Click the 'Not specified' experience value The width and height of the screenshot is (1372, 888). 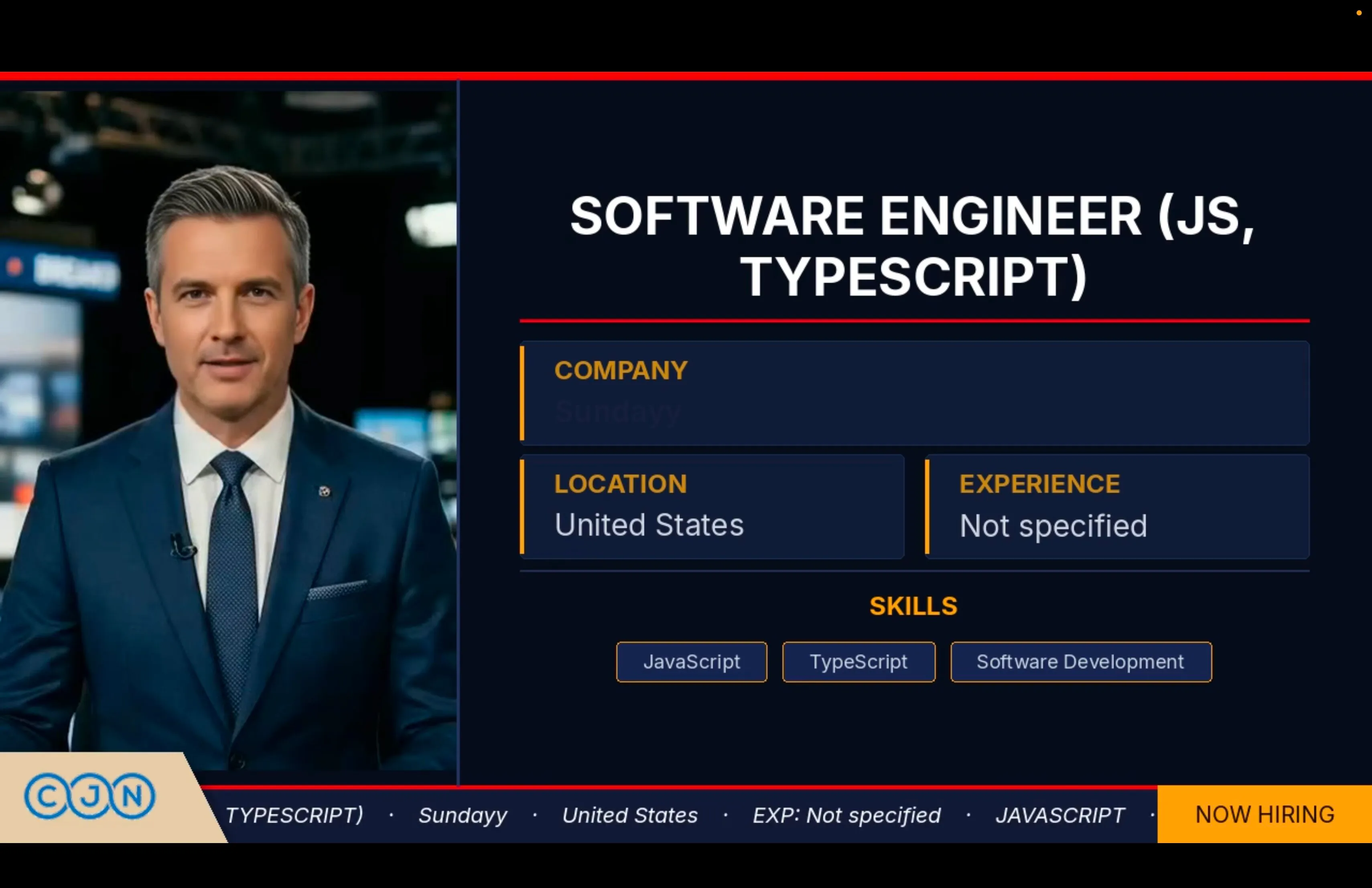(x=1053, y=526)
